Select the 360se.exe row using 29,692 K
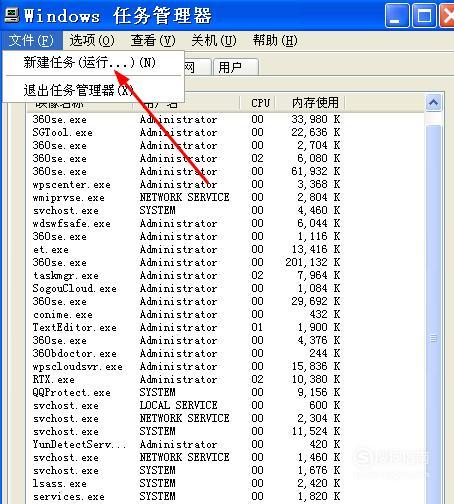Screen dimensions: 454x504 [187, 301]
